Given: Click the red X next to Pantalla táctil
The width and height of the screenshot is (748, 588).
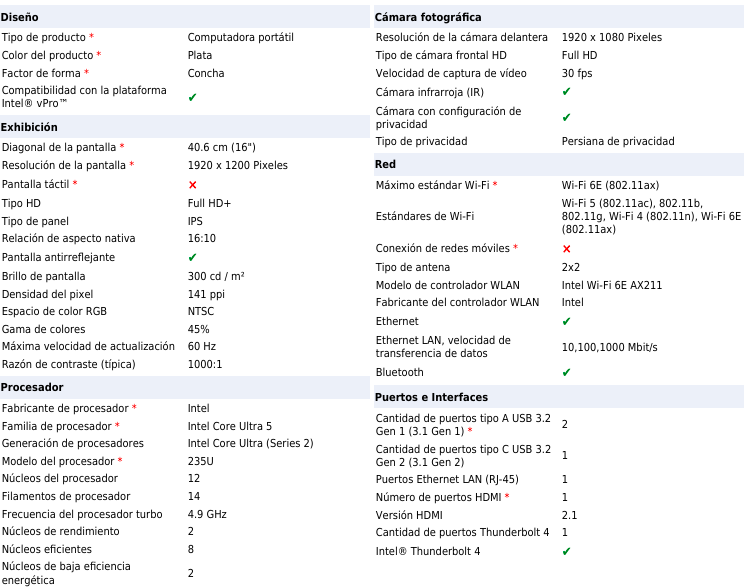Looking at the screenshot, I should pyautogui.click(x=192, y=185).
